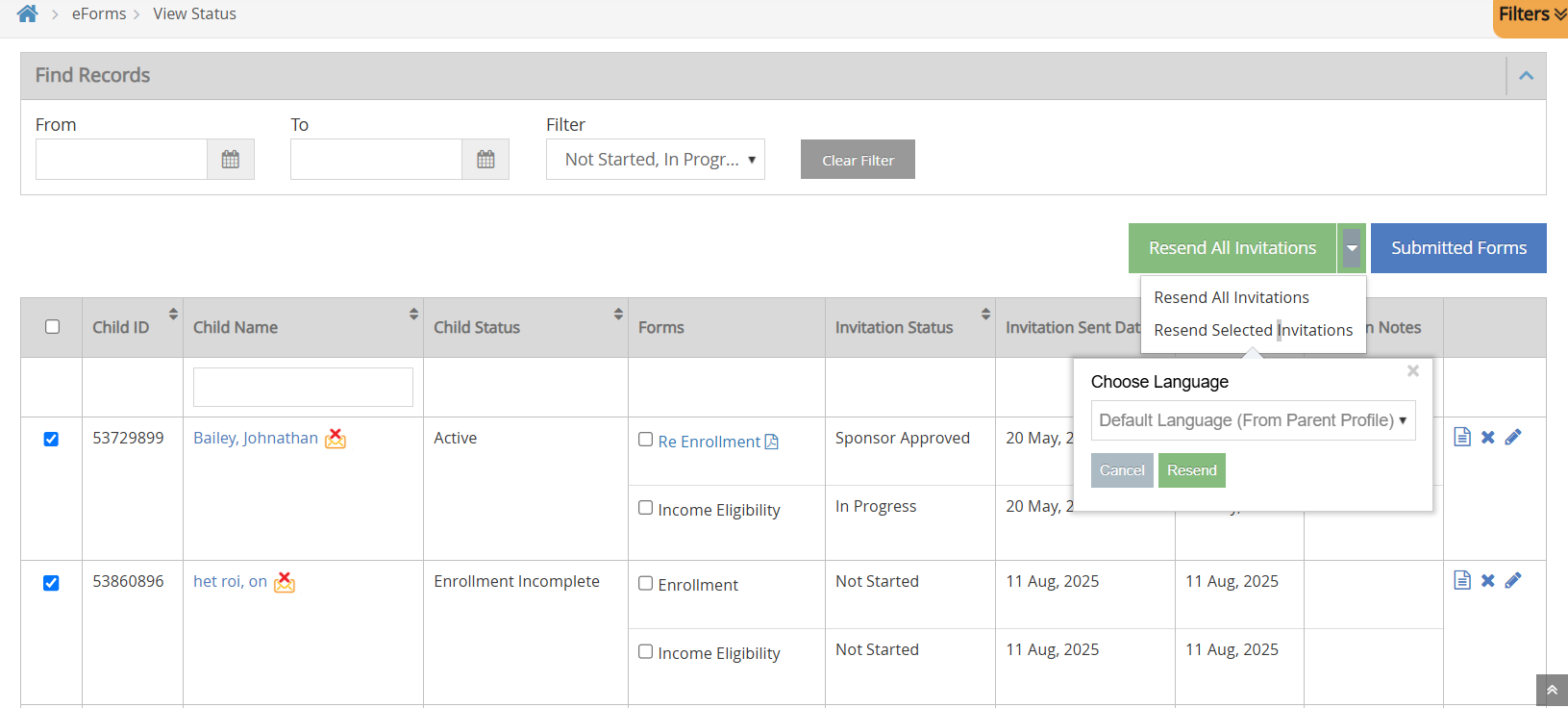
Task: Open notes document icon for Bailey, Johnathan
Action: (1462, 437)
